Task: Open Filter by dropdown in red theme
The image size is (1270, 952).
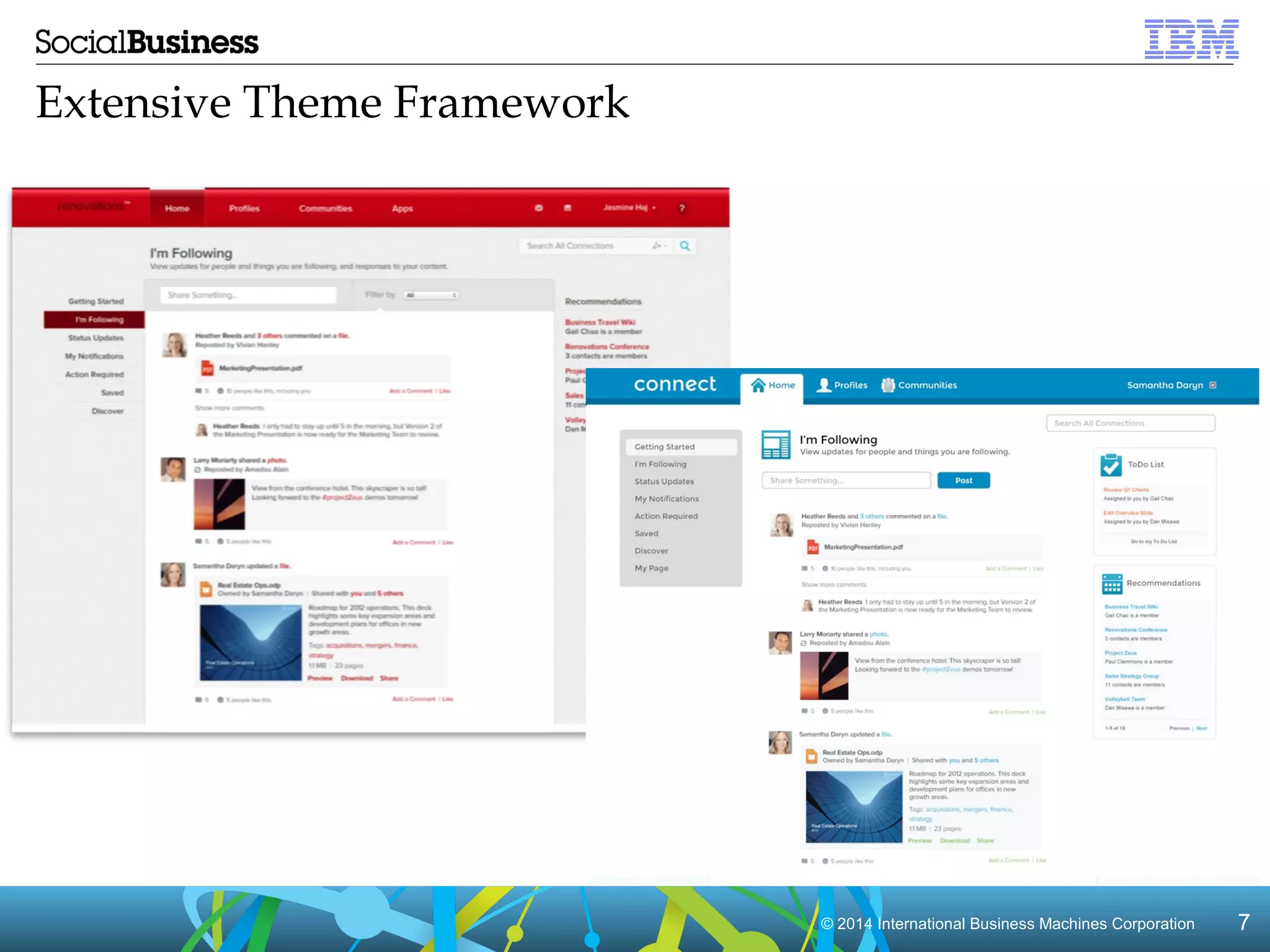Action: 431,295
